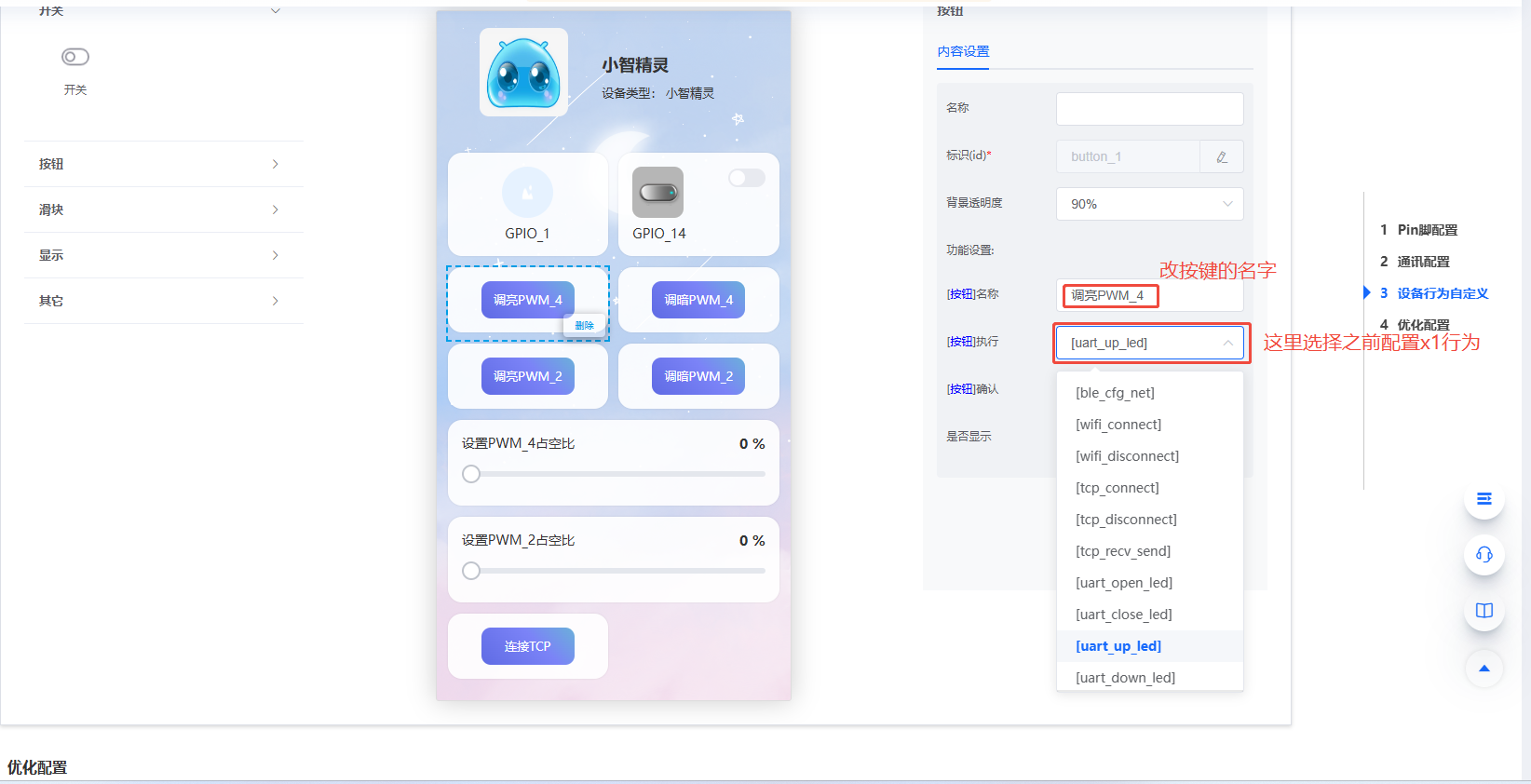Viewport: 1531px width, 784px height.
Task: Click the 连接TCP button
Action: [528, 646]
